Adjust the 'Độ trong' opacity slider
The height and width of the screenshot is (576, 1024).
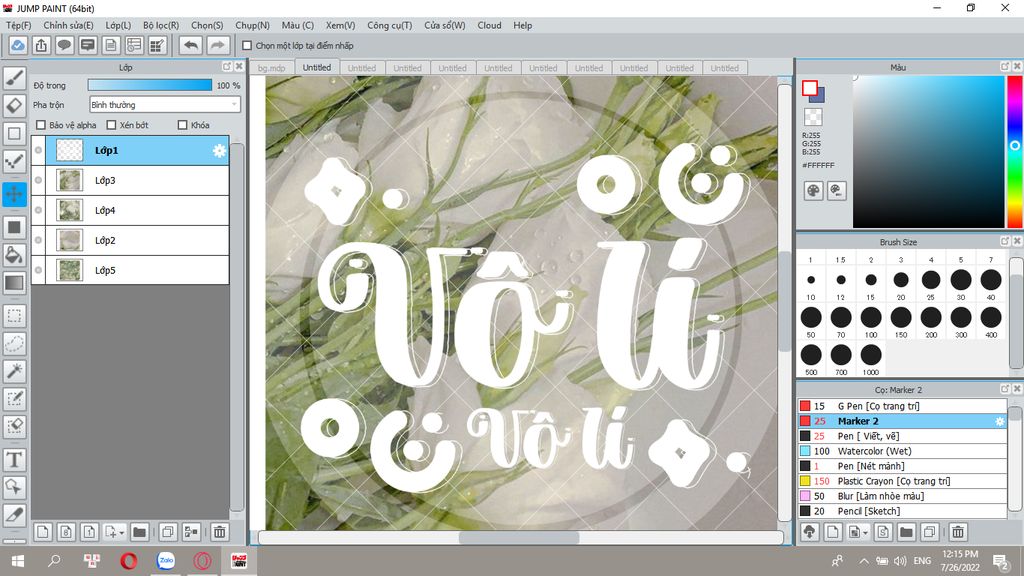tap(150, 85)
